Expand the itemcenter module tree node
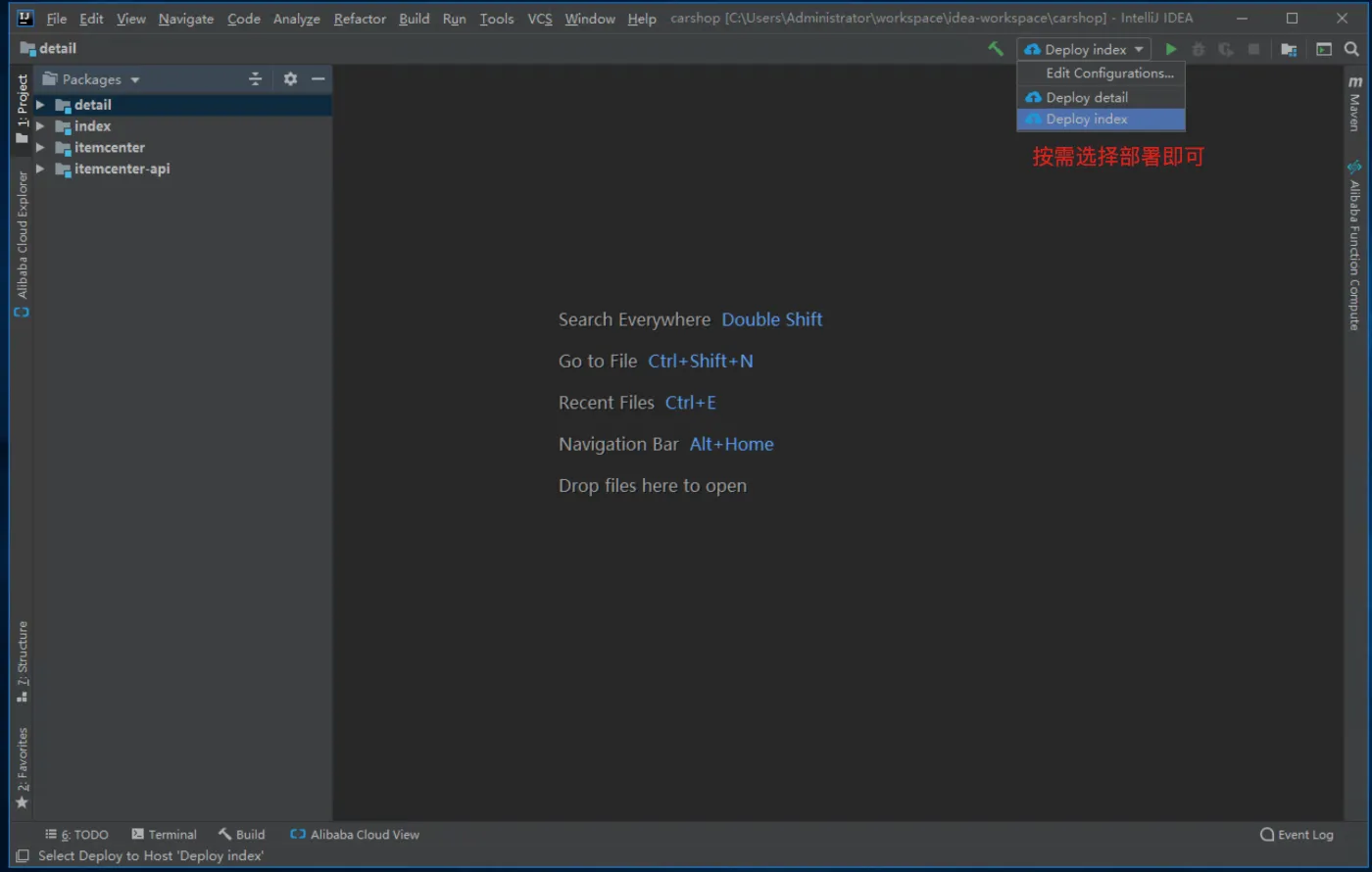This screenshot has height=872, width=1372. click(40, 148)
